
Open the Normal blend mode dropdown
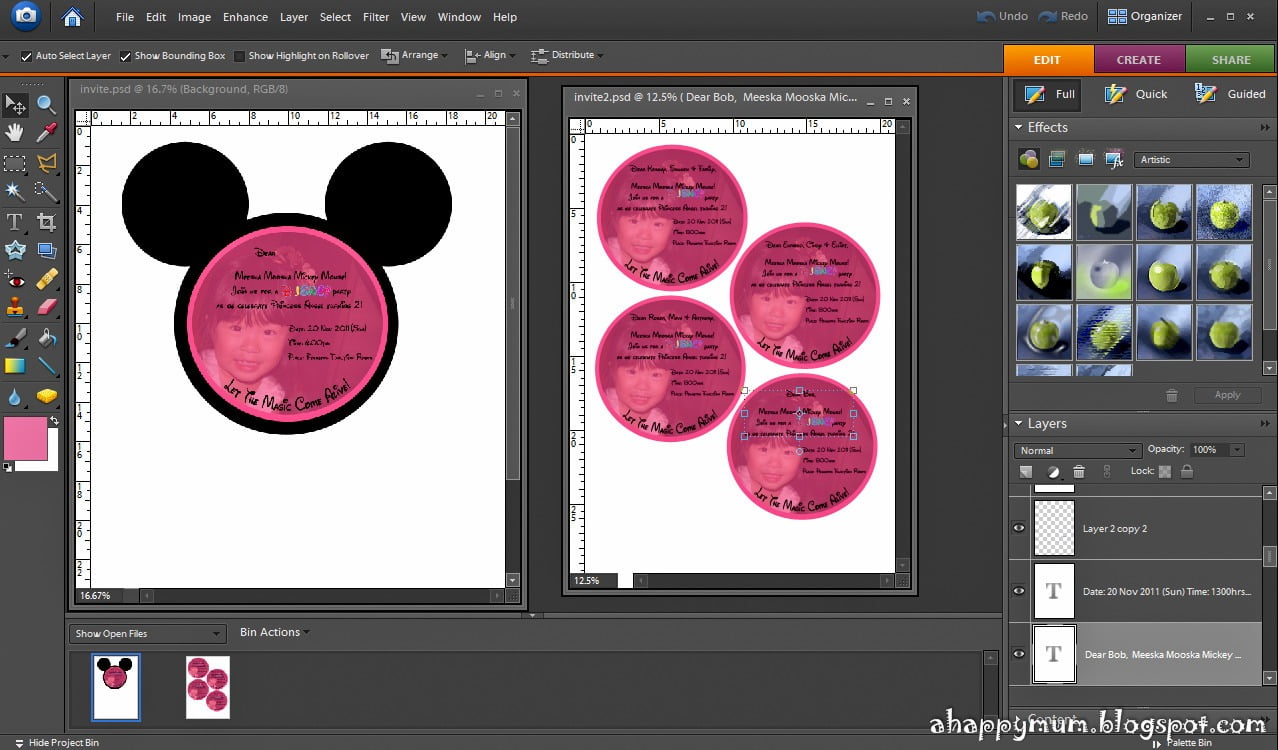coord(1077,451)
